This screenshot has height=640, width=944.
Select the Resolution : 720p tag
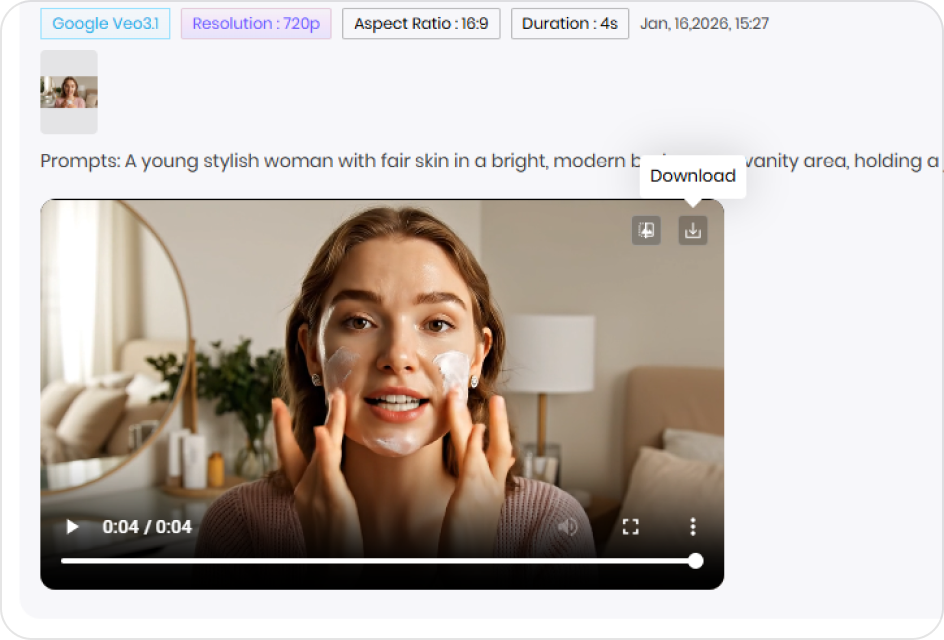coord(256,23)
